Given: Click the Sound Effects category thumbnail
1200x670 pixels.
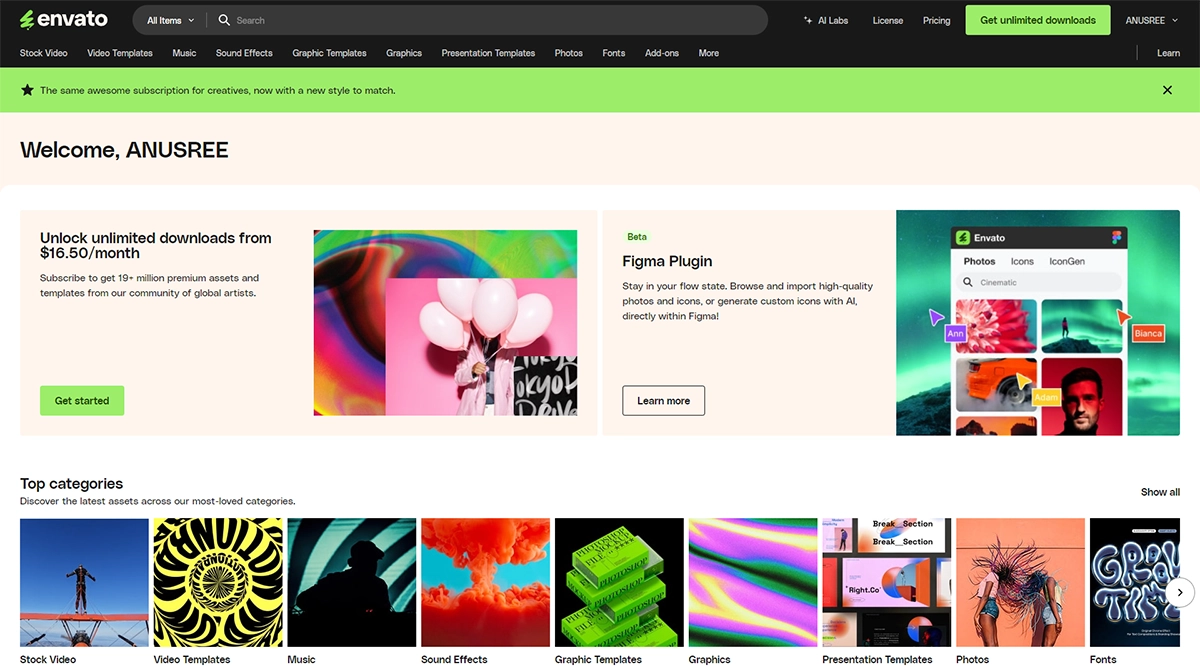Looking at the screenshot, I should [485, 582].
